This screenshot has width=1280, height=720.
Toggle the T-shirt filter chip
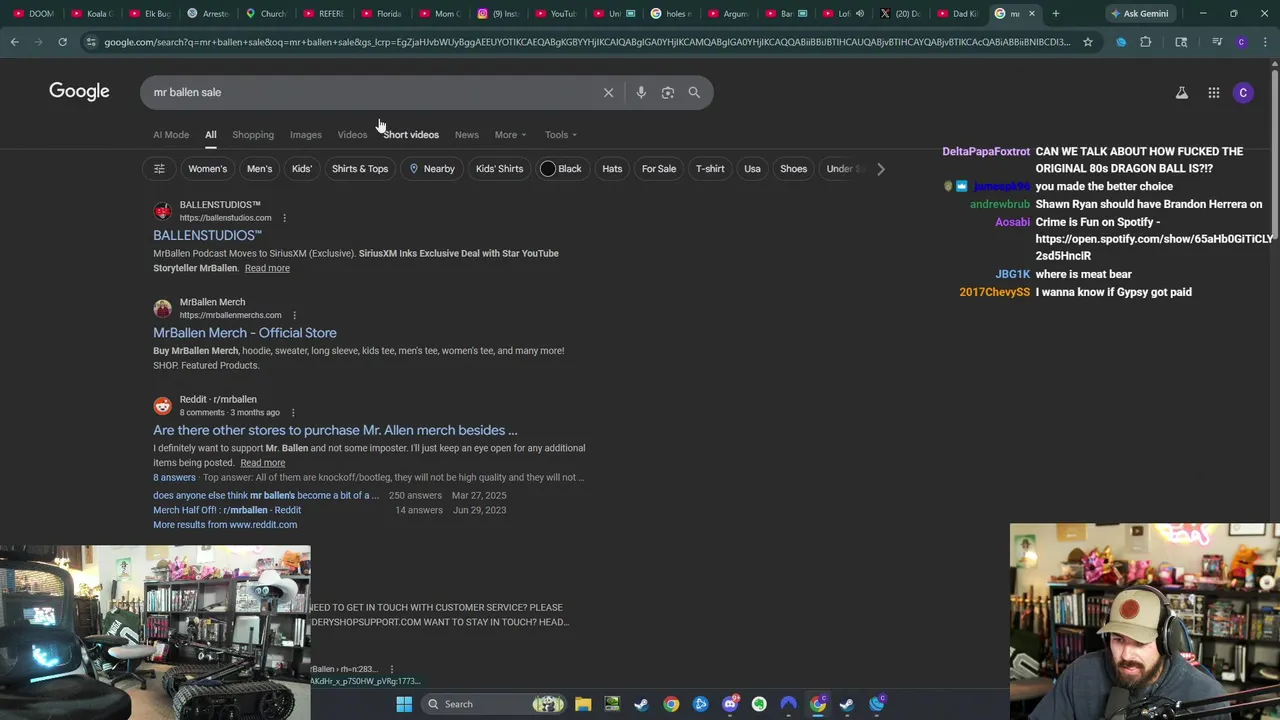coord(710,169)
